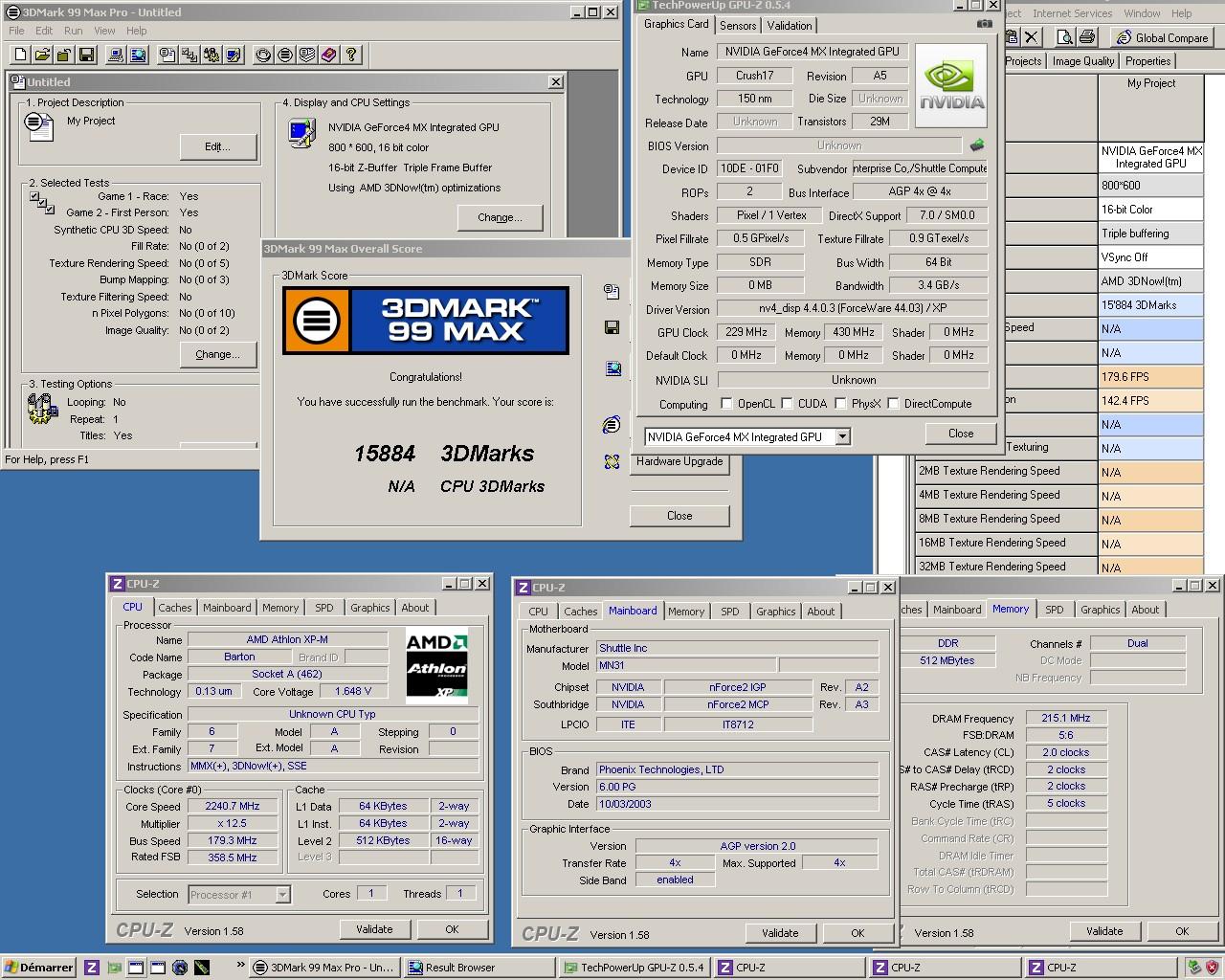1225x980 pixels.
Task: Open the File menu in 3DMark
Action: (16, 31)
